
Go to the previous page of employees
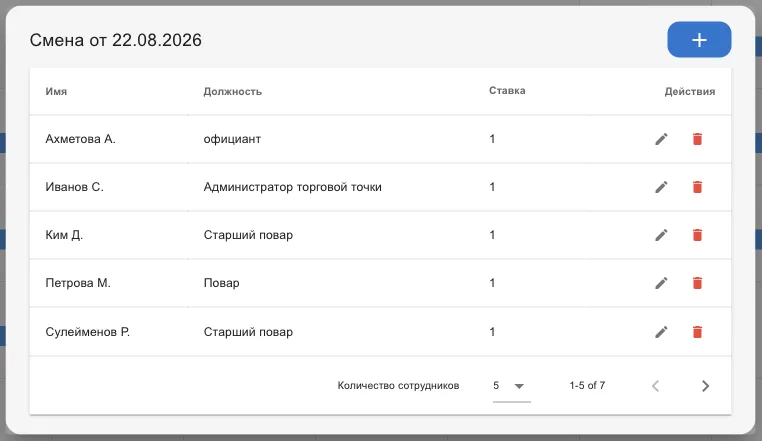(655, 386)
